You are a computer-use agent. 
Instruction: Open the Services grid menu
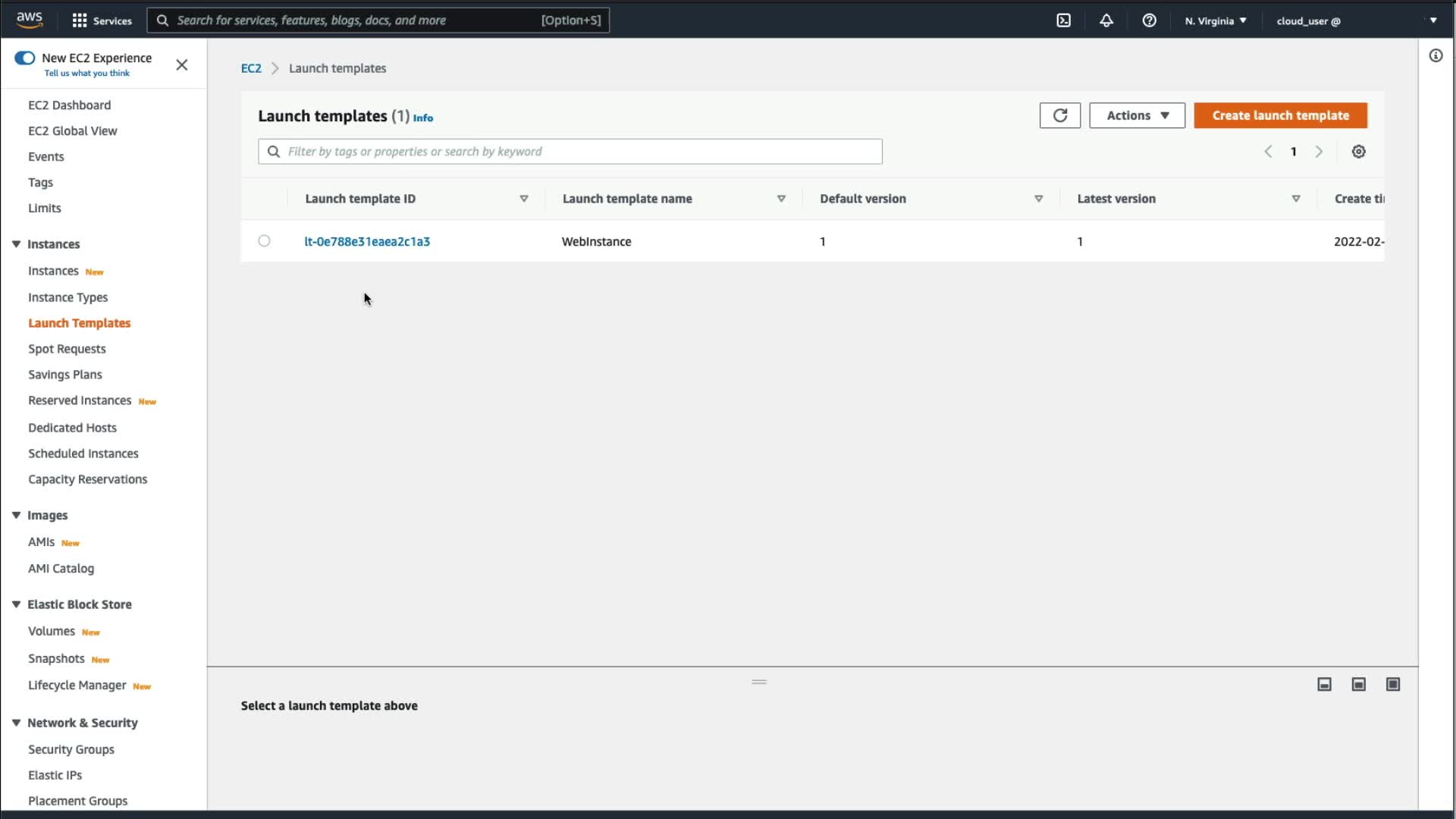click(x=102, y=20)
